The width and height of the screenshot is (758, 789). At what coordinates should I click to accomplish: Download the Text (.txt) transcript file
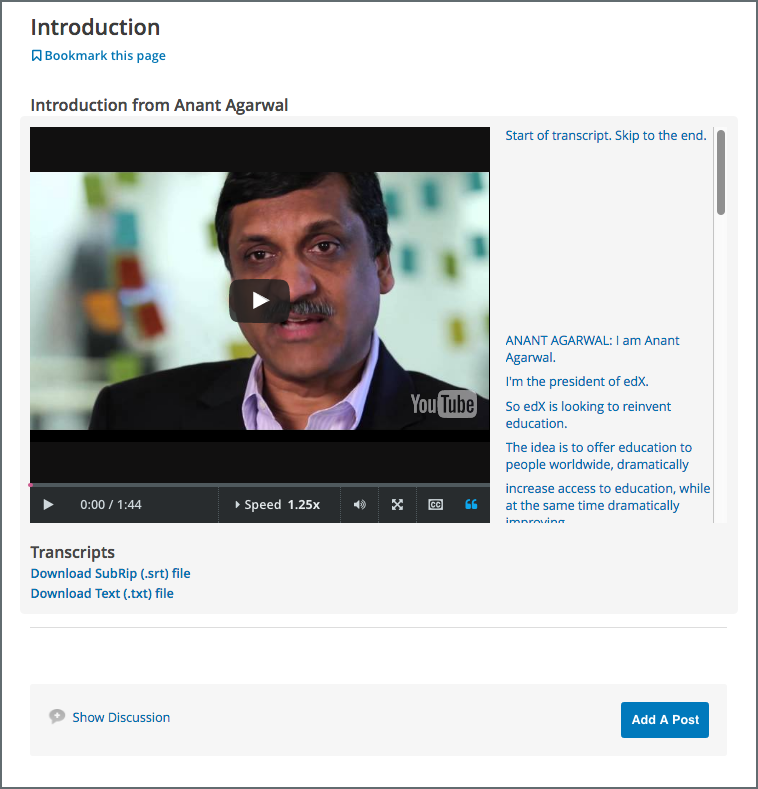[x=102, y=593]
